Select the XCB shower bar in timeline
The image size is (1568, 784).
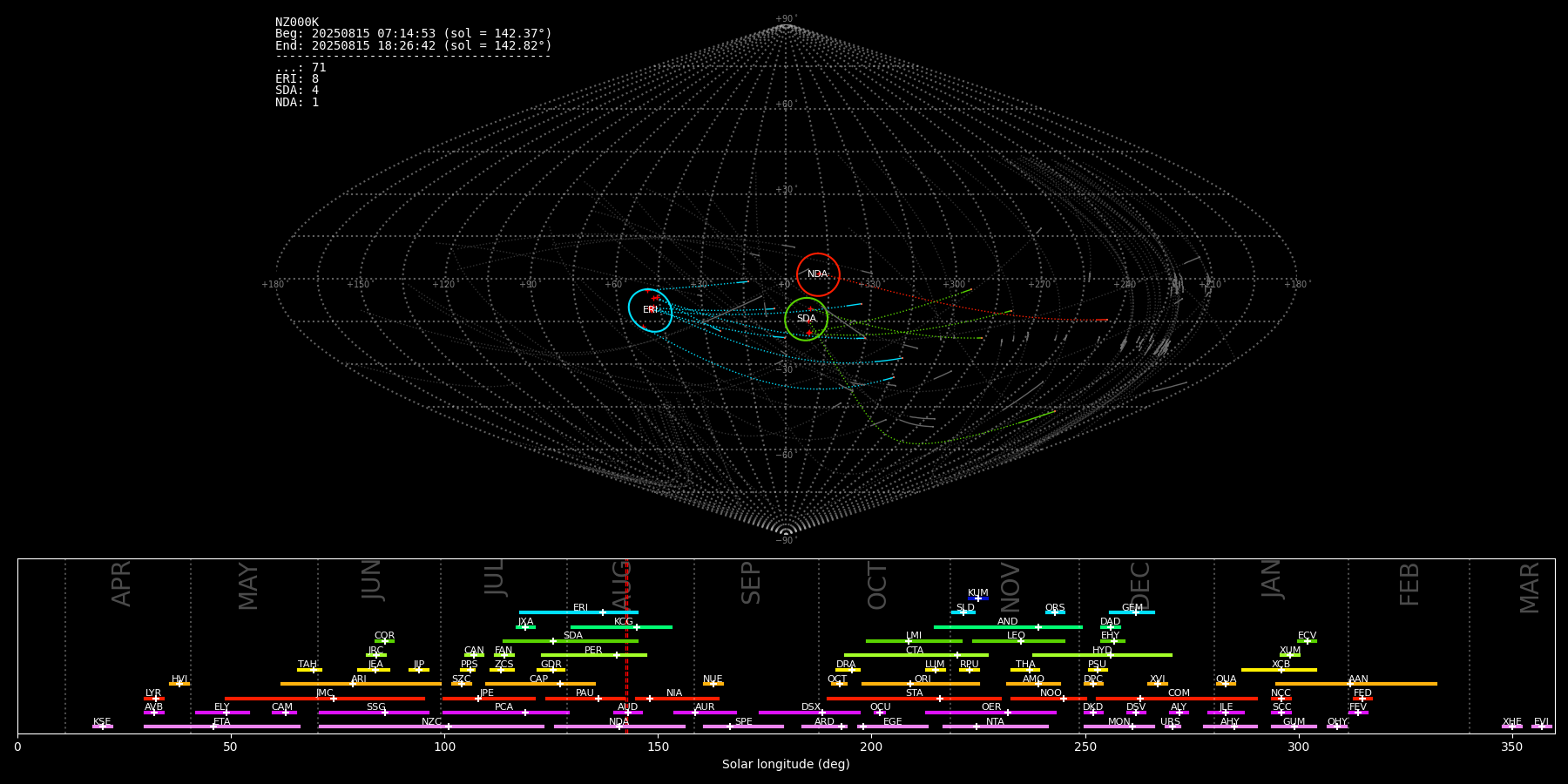1280,670
